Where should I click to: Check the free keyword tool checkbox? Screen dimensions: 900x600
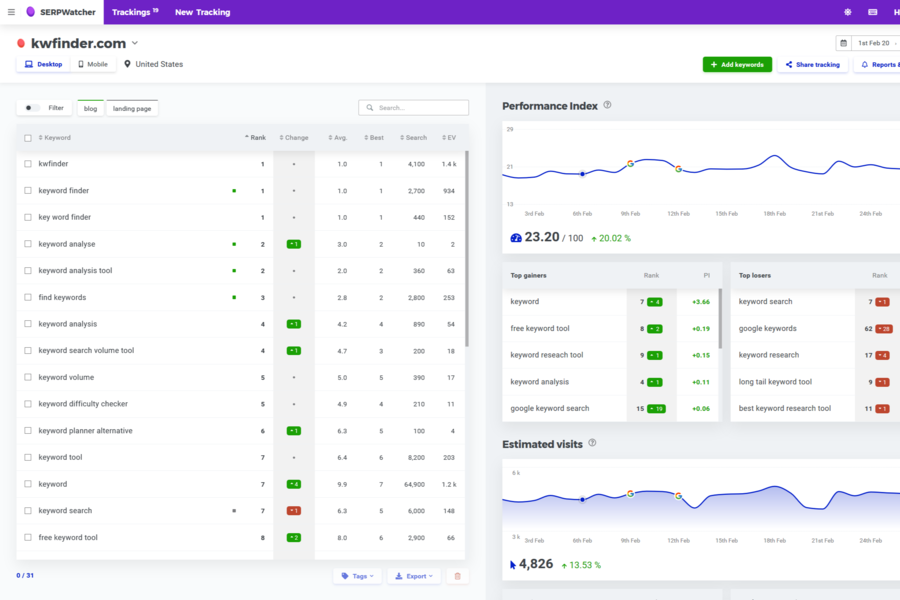[x=28, y=537]
